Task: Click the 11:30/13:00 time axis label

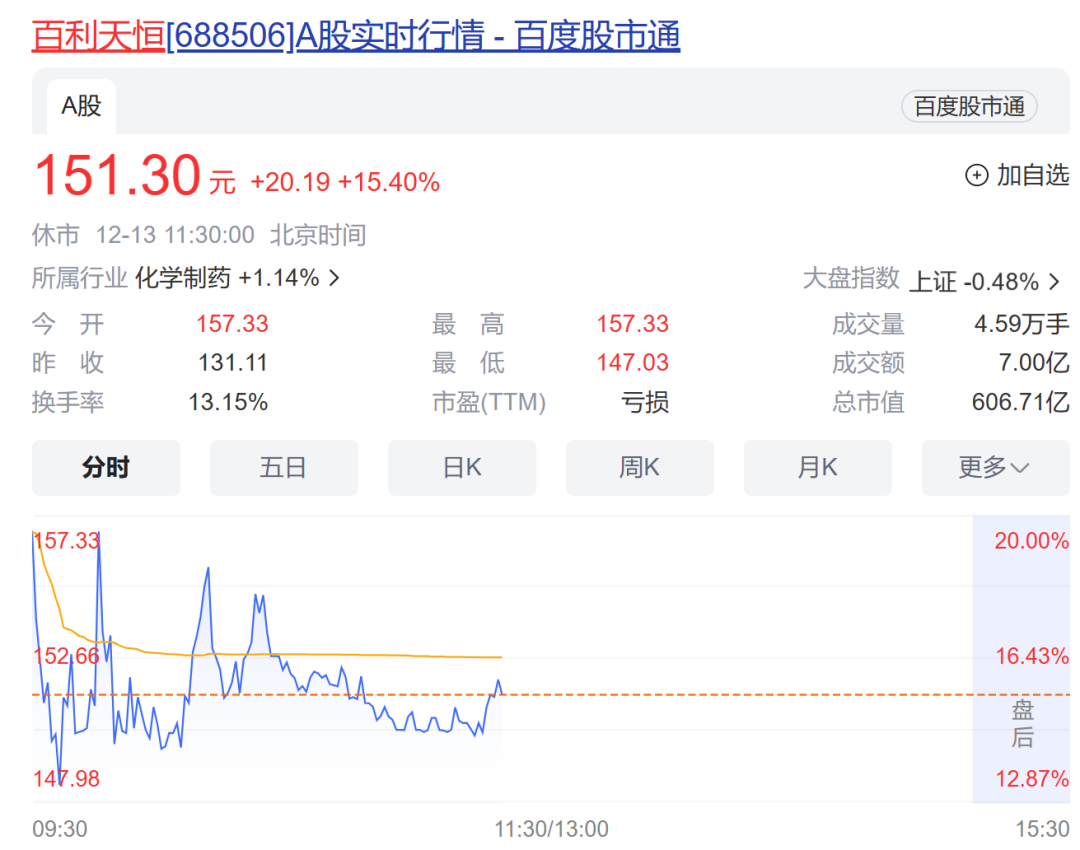Action: coord(551,829)
